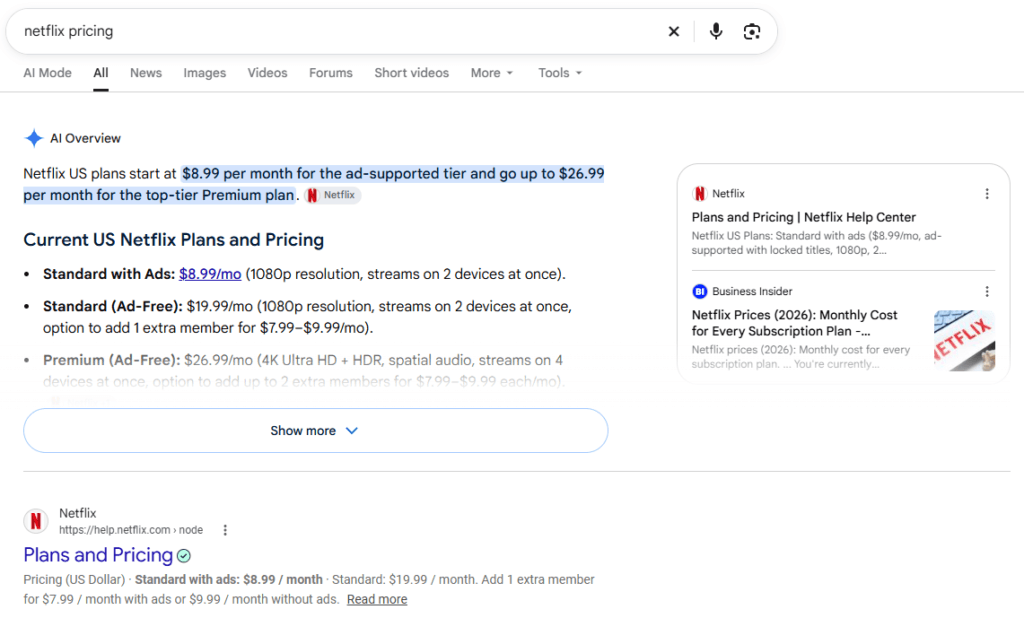Click the Netflix logo on the side card

tap(699, 193)
